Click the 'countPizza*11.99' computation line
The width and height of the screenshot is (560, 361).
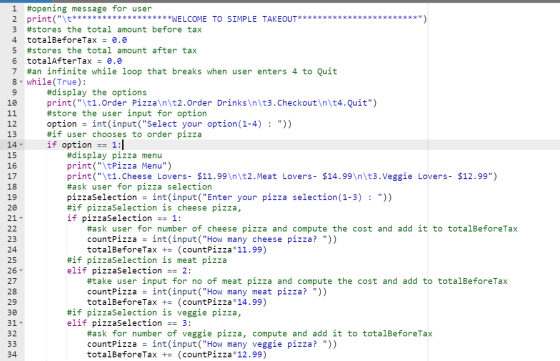click(x=177, y=250)
